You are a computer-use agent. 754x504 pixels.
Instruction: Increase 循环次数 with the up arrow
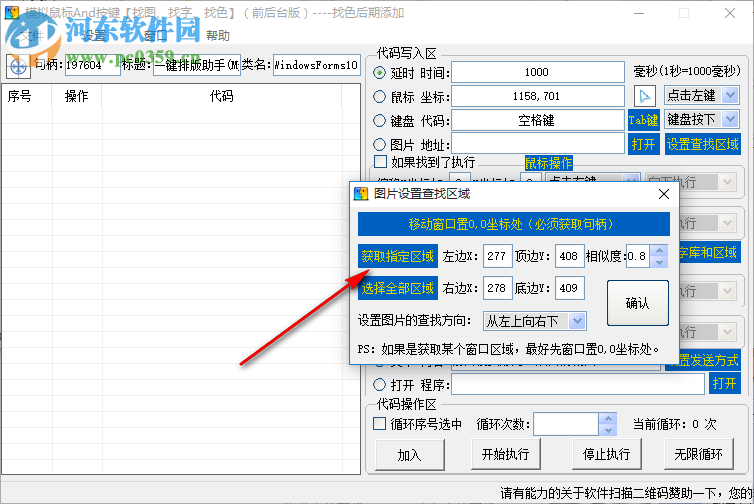point(608,418)
